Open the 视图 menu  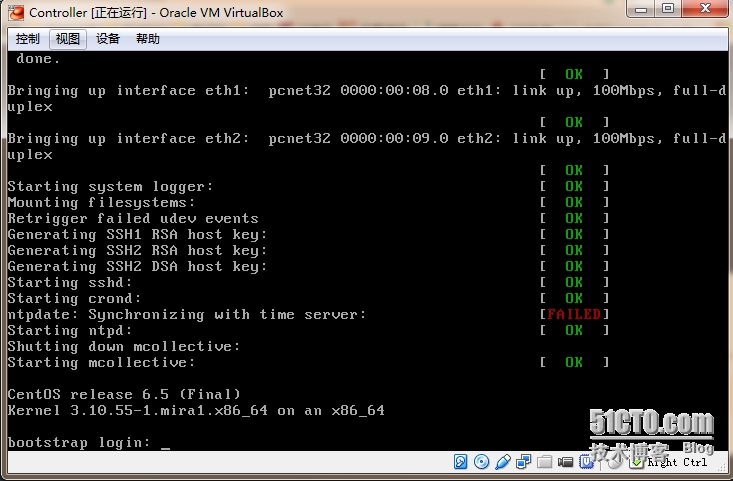click(68, 39)
